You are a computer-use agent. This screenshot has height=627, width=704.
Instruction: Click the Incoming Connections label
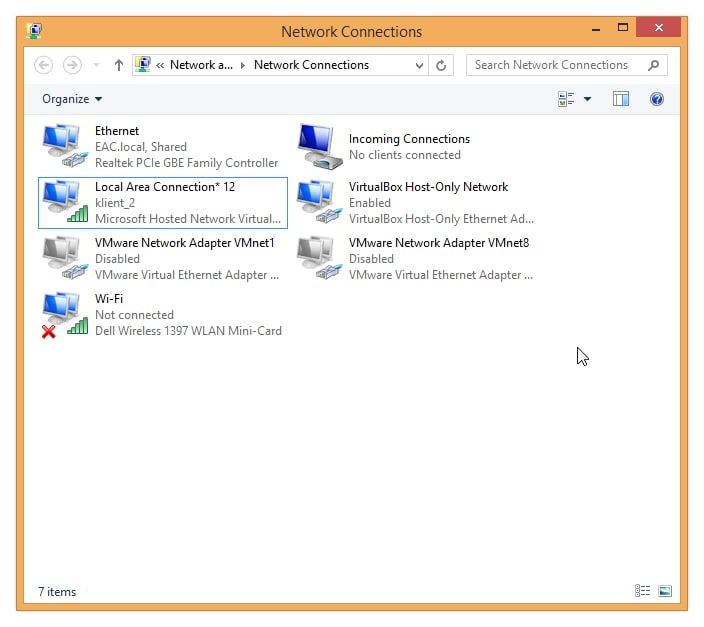409,139
